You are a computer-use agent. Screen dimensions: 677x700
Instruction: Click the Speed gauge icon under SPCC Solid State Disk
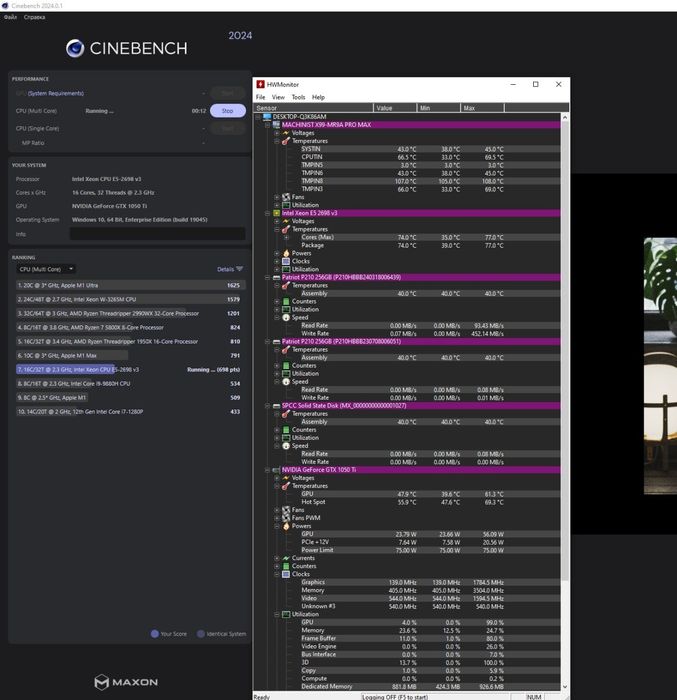[x=286, y=446]
